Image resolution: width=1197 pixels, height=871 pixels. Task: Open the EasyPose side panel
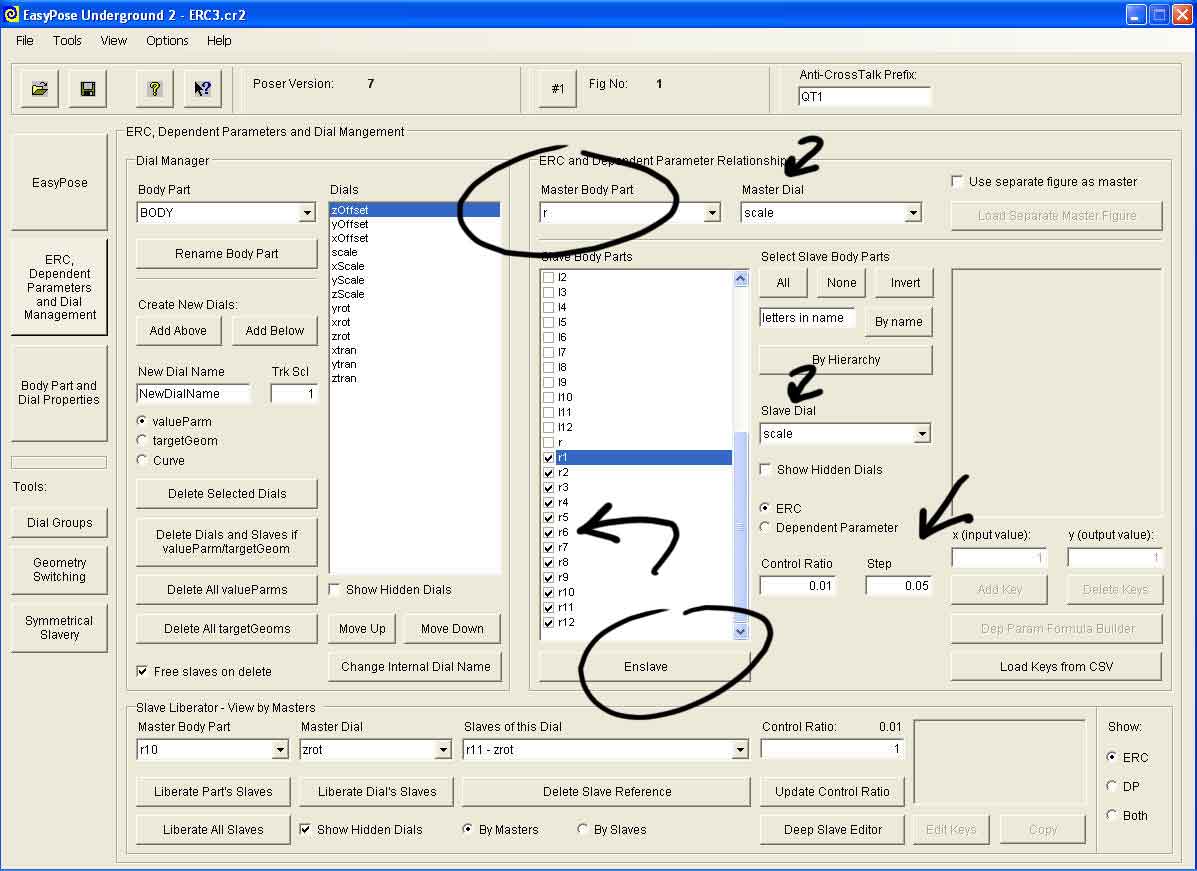(x=60, y=183)
